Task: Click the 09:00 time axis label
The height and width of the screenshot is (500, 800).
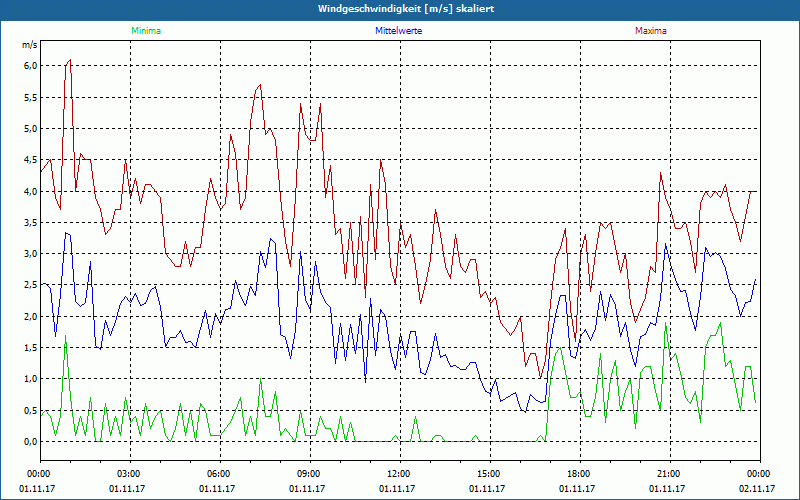Action: [x=310, y=474]
